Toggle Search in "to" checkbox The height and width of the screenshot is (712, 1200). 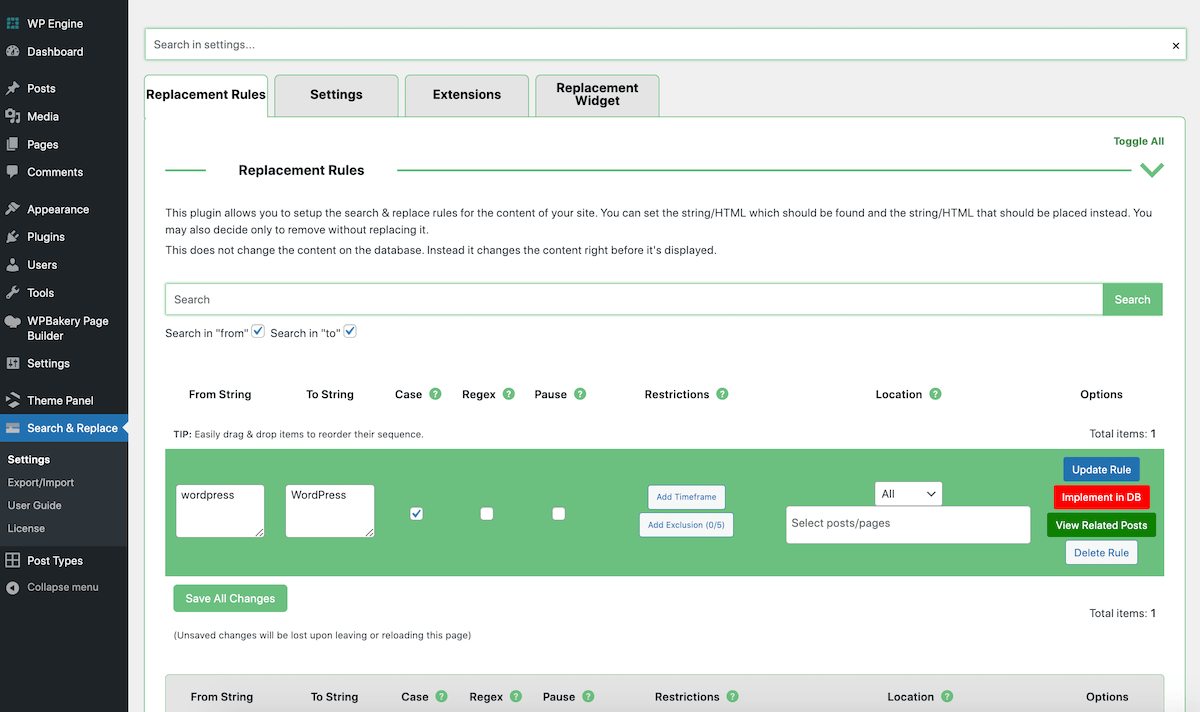point(350,331)
